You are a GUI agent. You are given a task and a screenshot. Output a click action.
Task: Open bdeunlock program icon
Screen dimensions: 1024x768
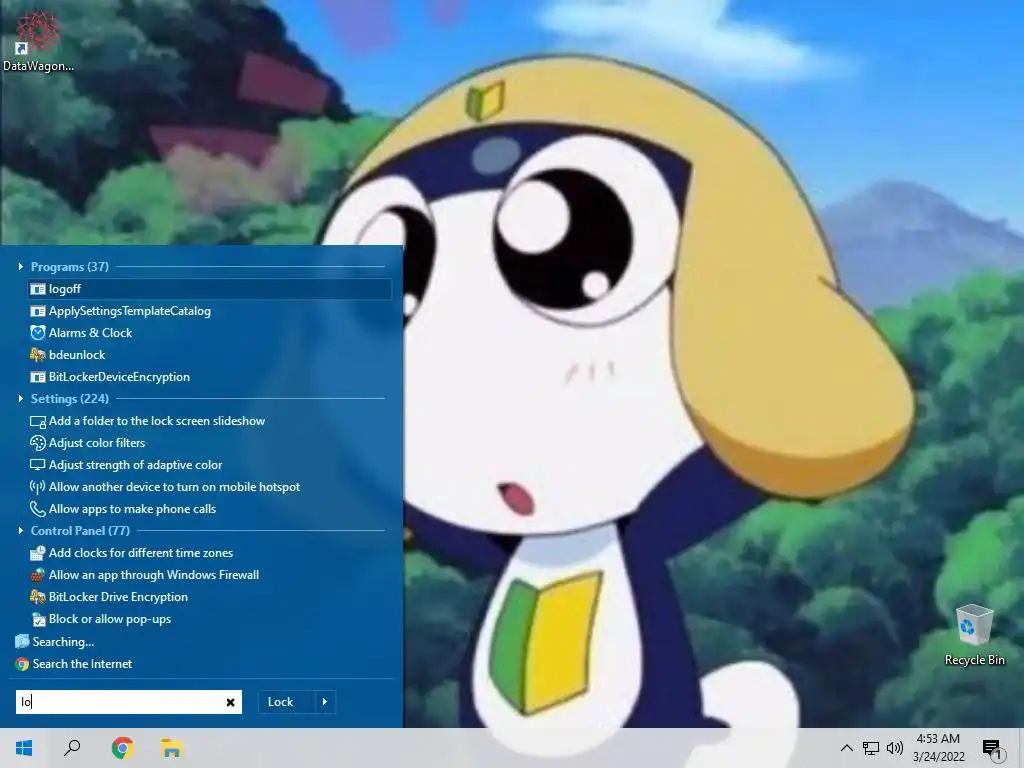pyautogui.click(x=38, y=355)
